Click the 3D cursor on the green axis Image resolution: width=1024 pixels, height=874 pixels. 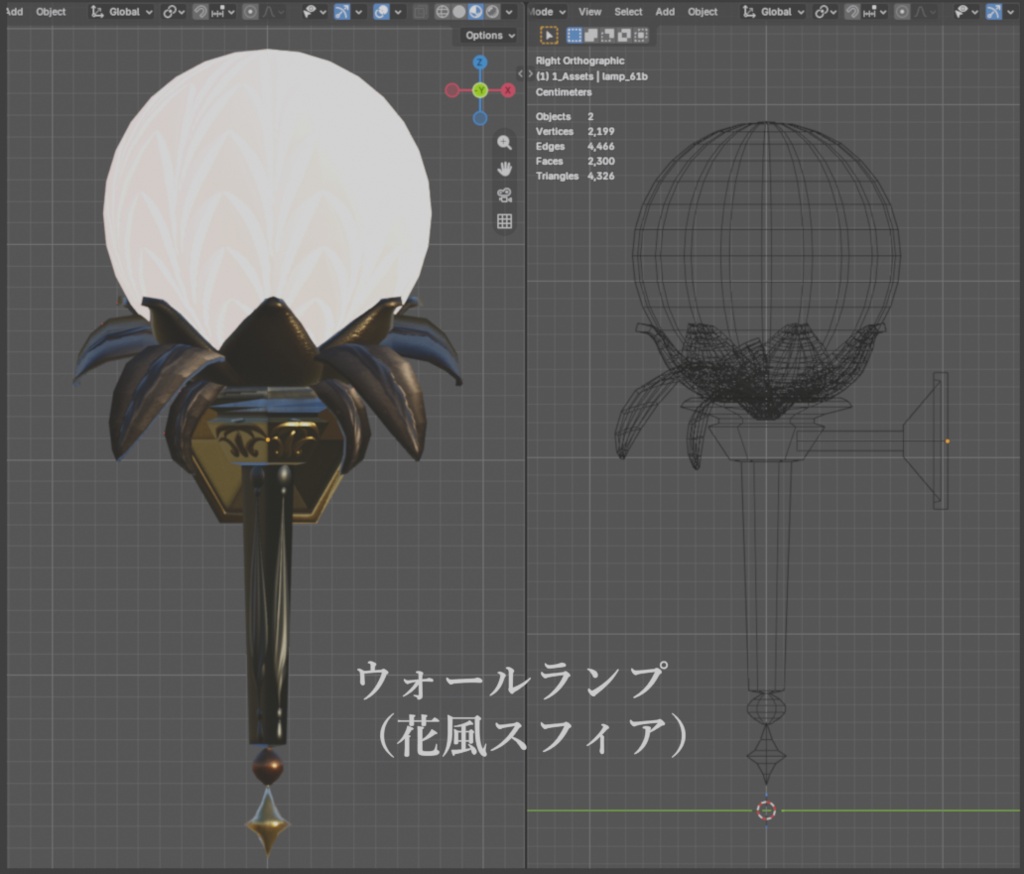(766, 811)
